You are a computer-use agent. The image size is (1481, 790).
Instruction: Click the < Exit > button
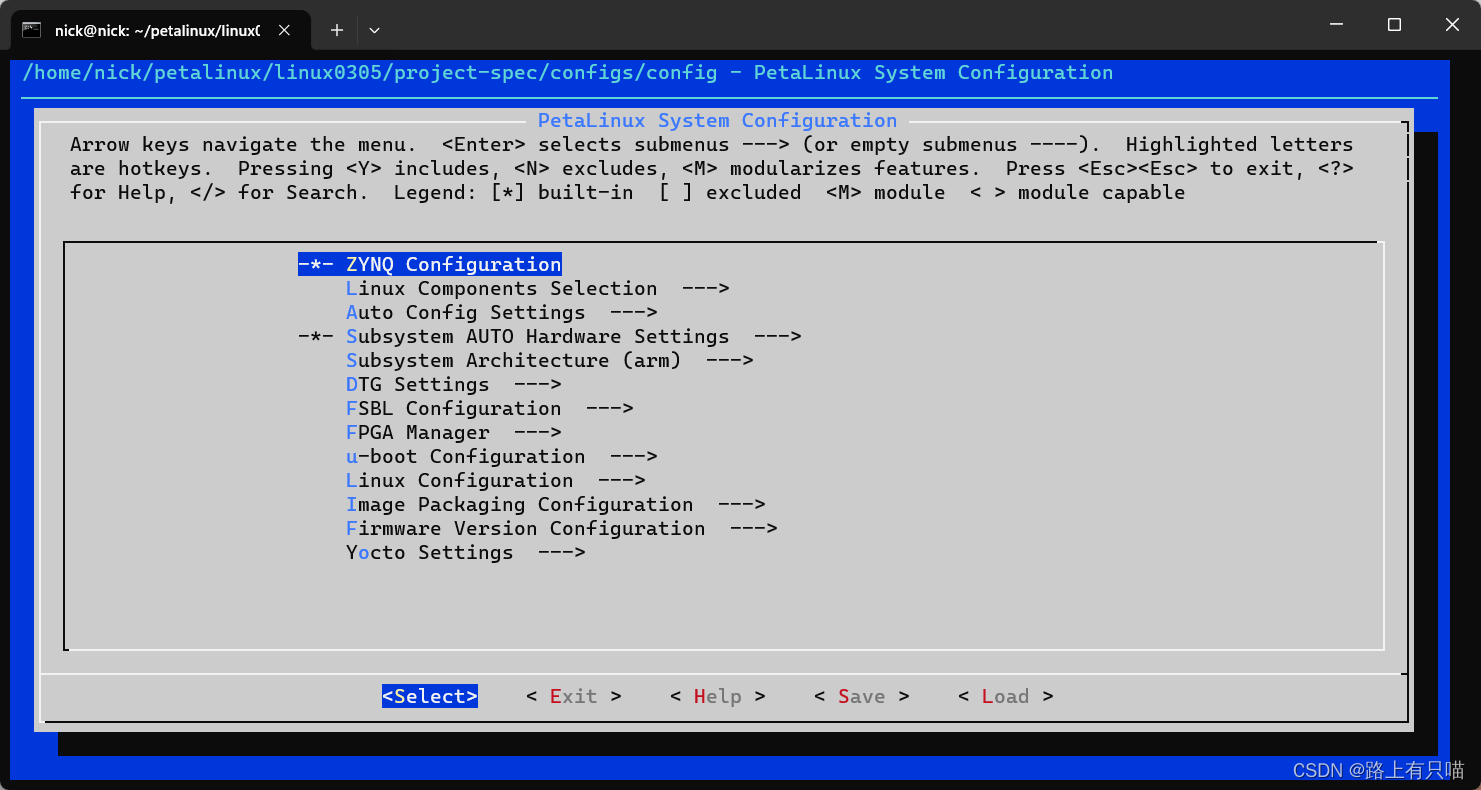[574, 696]
